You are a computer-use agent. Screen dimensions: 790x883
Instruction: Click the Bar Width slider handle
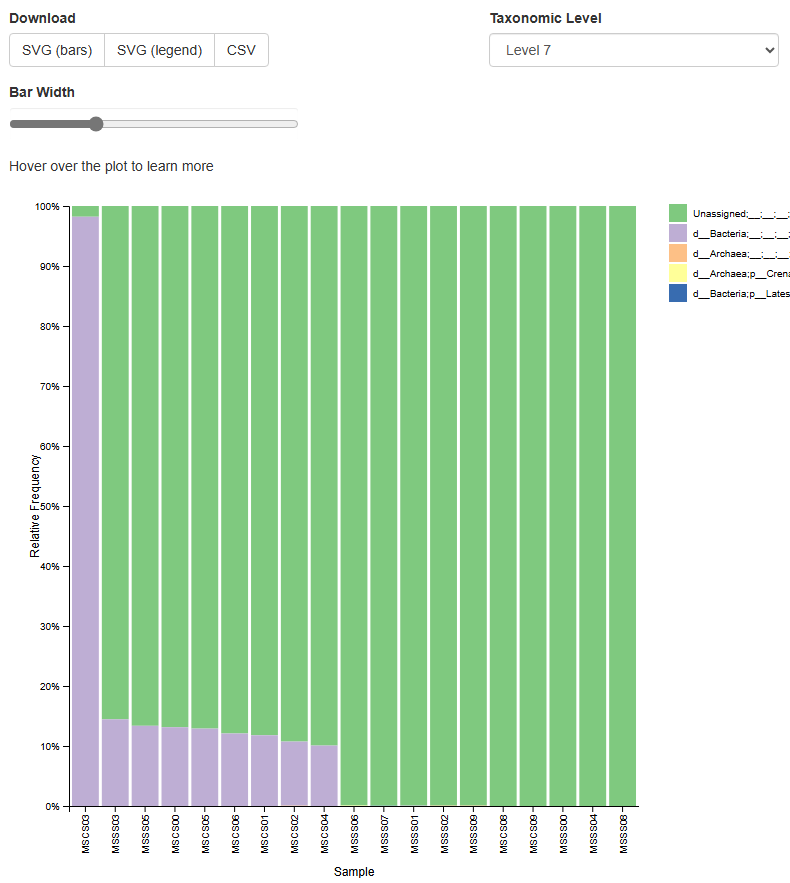(x=96, y=124)
